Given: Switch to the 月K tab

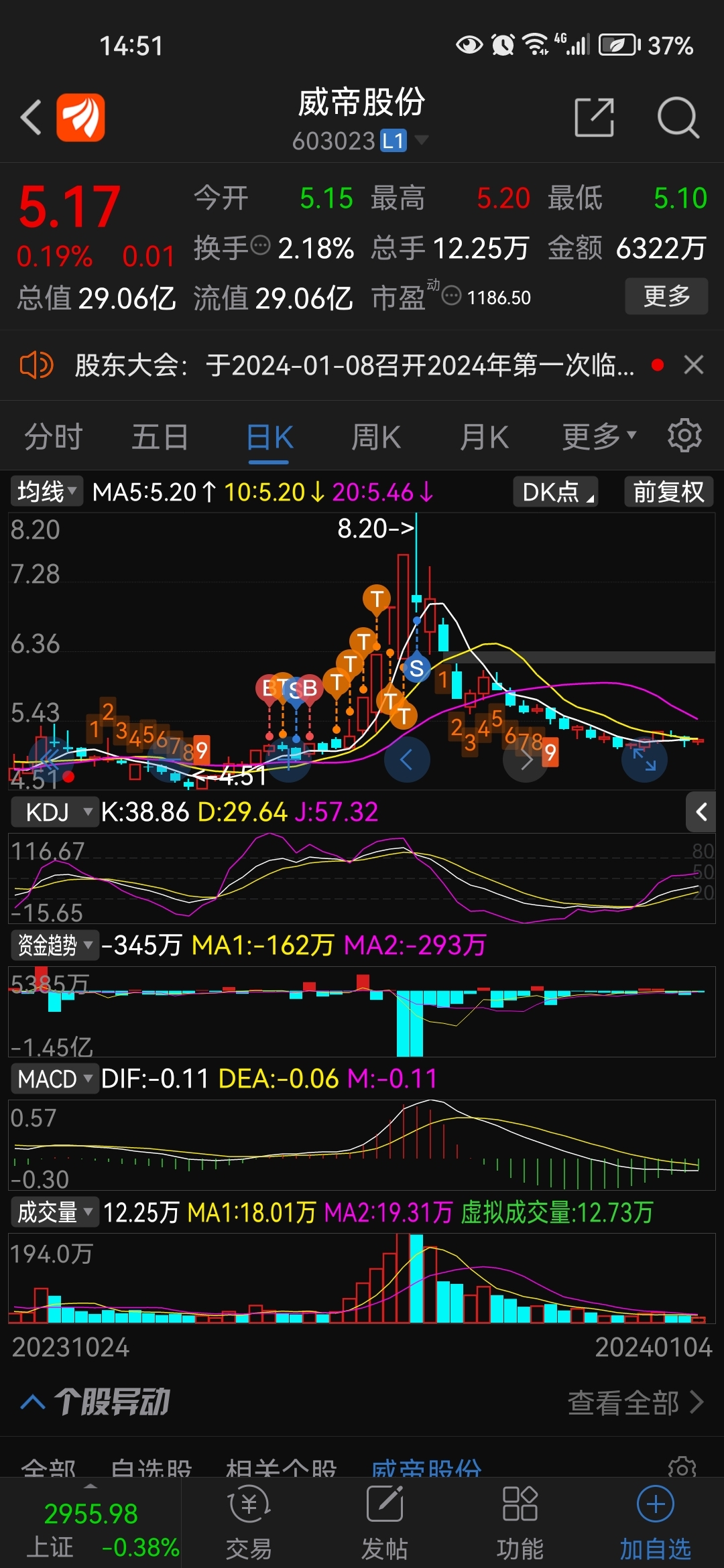Looking at the screenshot, I should click(x=484, y=437).
